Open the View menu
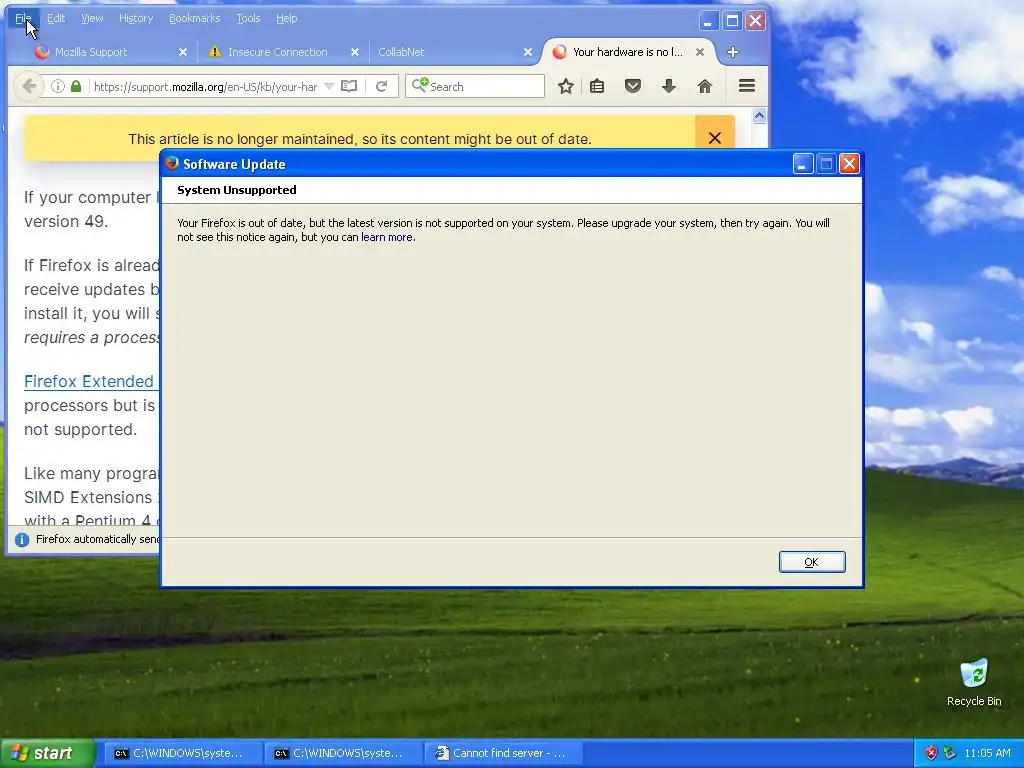Image resolution: width=1024 pixels, height=768 pixels. point(92,18)
